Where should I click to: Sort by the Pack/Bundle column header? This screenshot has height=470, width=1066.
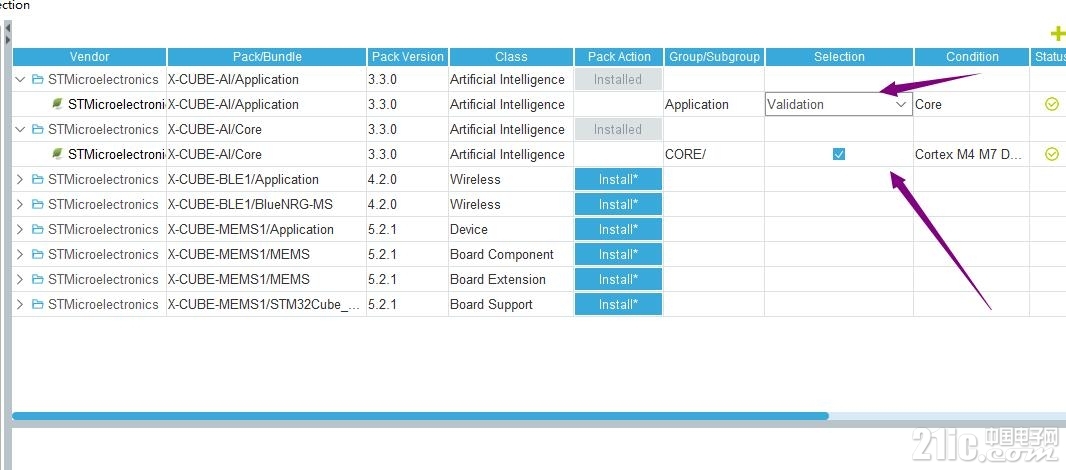click(x=266, y=57)
